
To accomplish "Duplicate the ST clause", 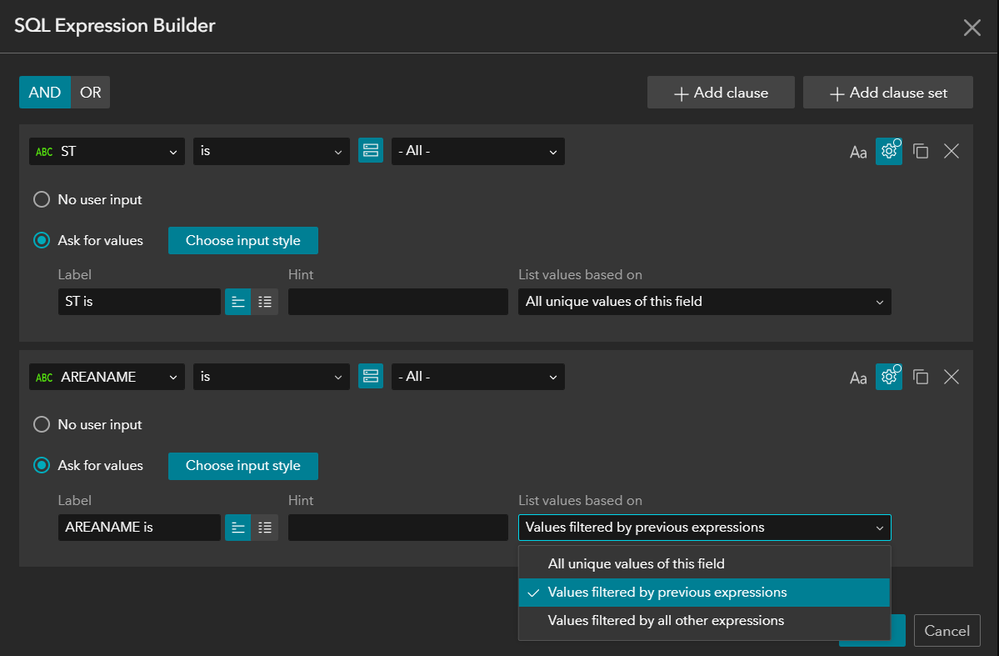I will click(x=921, y=151).
